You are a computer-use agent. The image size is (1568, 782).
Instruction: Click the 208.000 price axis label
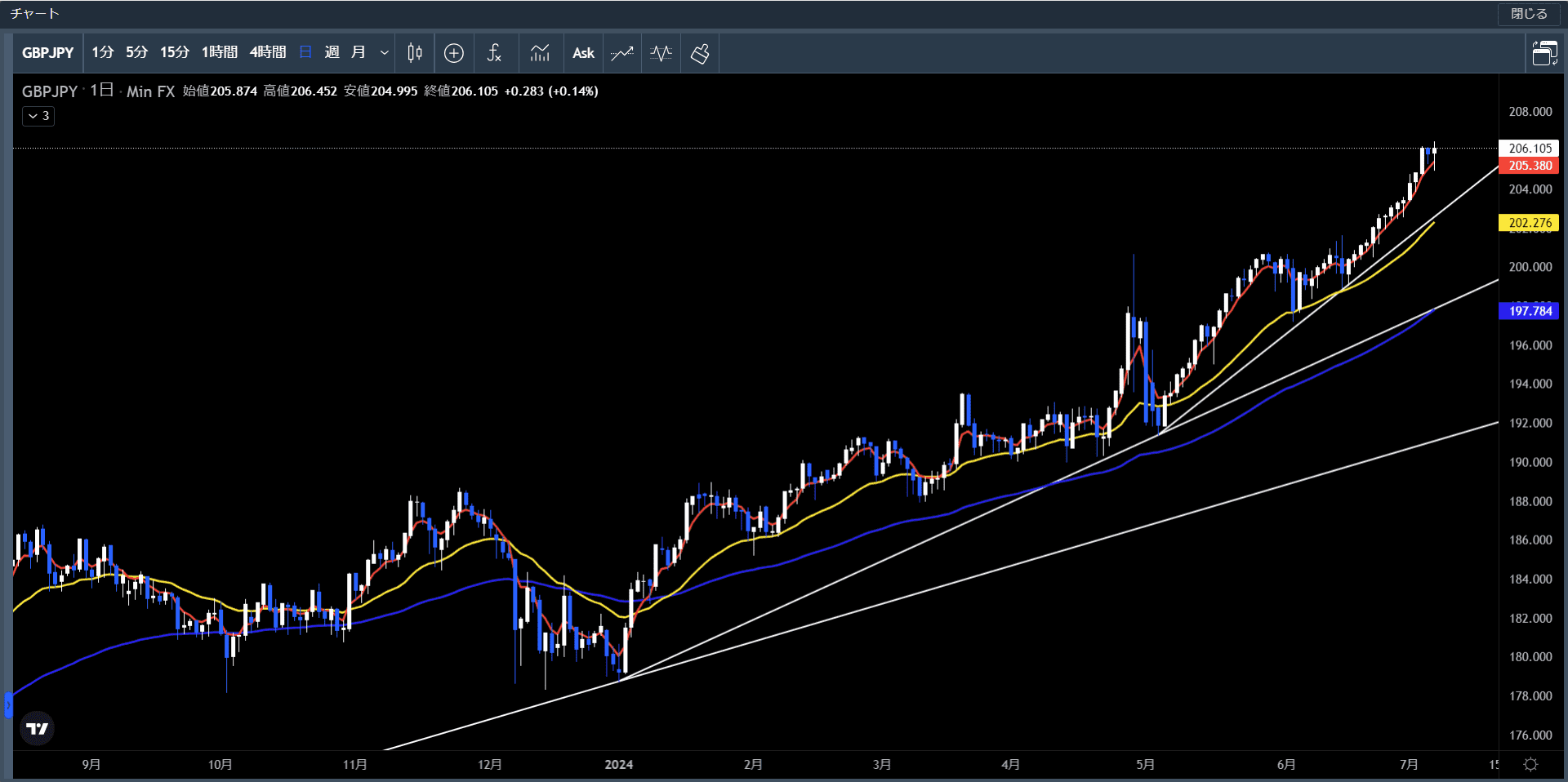coord(1530,112)
